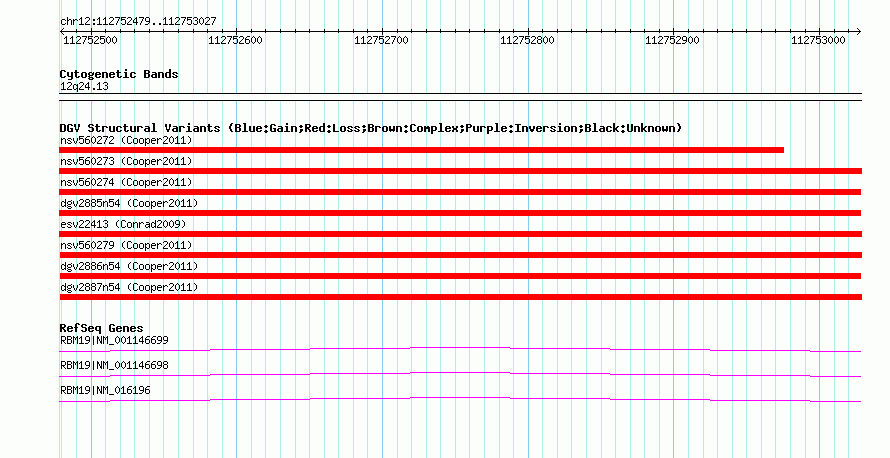Click the Cytogenetic Bands track title
This screenshot has width=890, height=458.
point(119,74)
